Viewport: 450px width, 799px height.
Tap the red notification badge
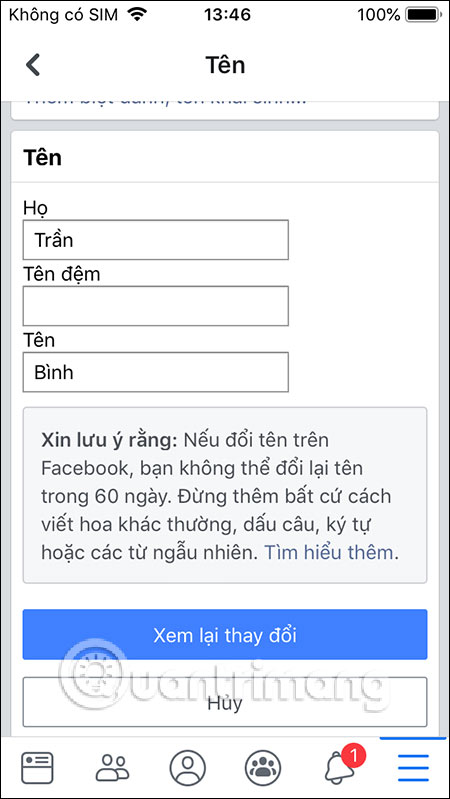coord(354,755)
